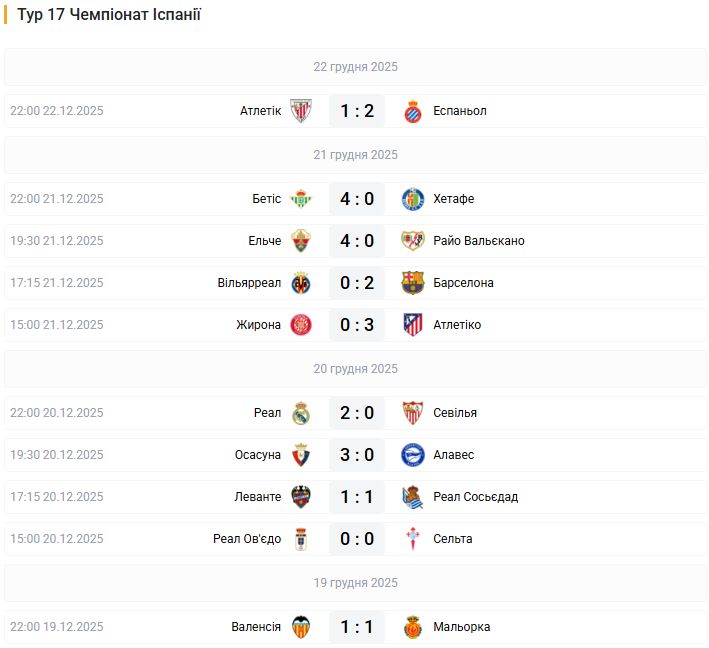Click the Жирона team name
This screenshot has height=648, width=709.
259,325
